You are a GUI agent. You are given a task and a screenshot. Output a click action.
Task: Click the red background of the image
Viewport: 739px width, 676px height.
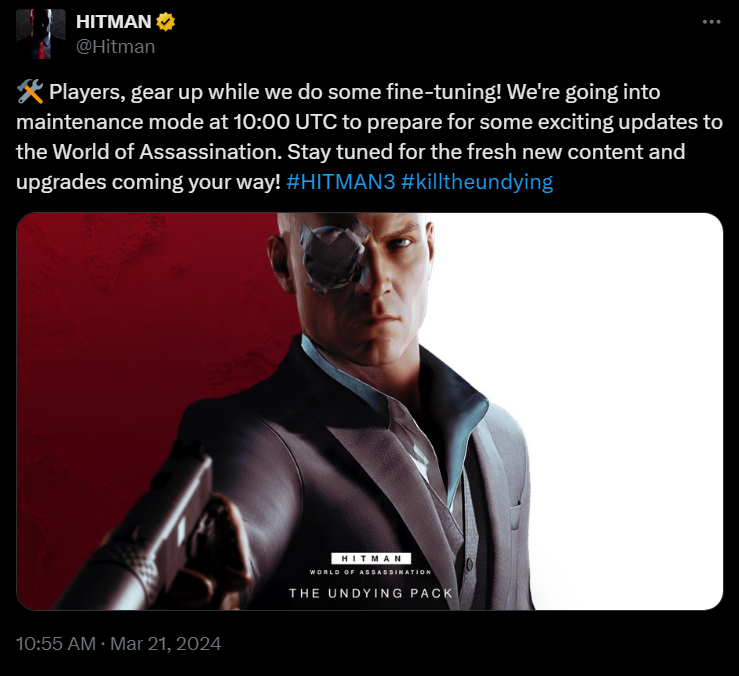[118, 330]
